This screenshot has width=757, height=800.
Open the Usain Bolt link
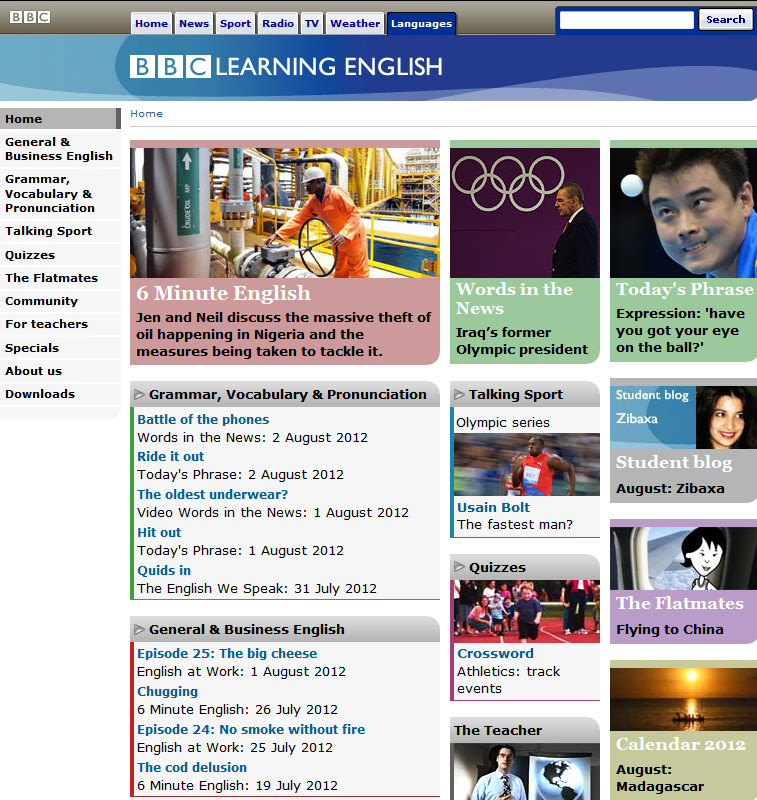(493, 507)
